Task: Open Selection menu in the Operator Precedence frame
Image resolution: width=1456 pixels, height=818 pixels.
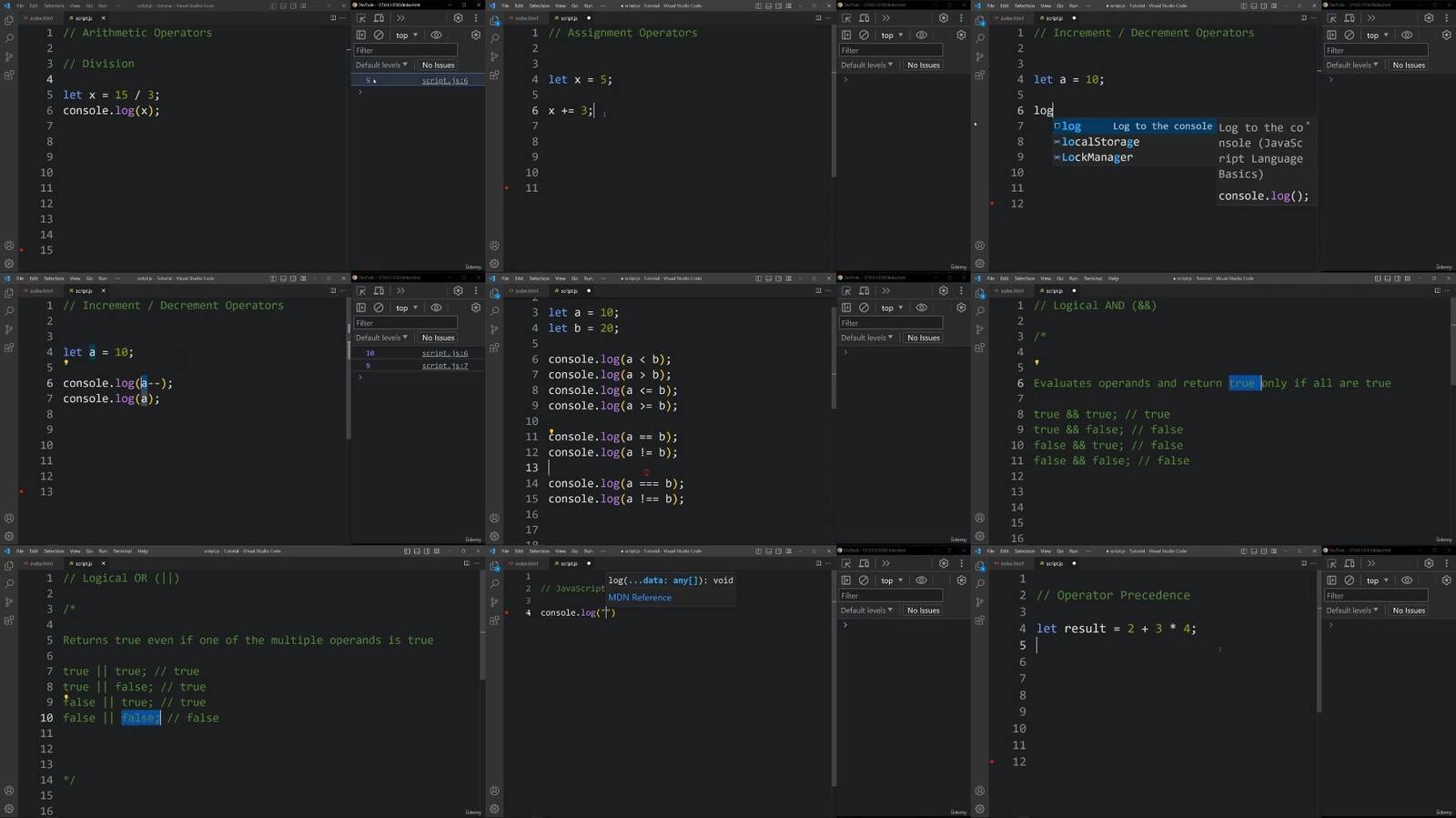Action: click(1025, 550)
